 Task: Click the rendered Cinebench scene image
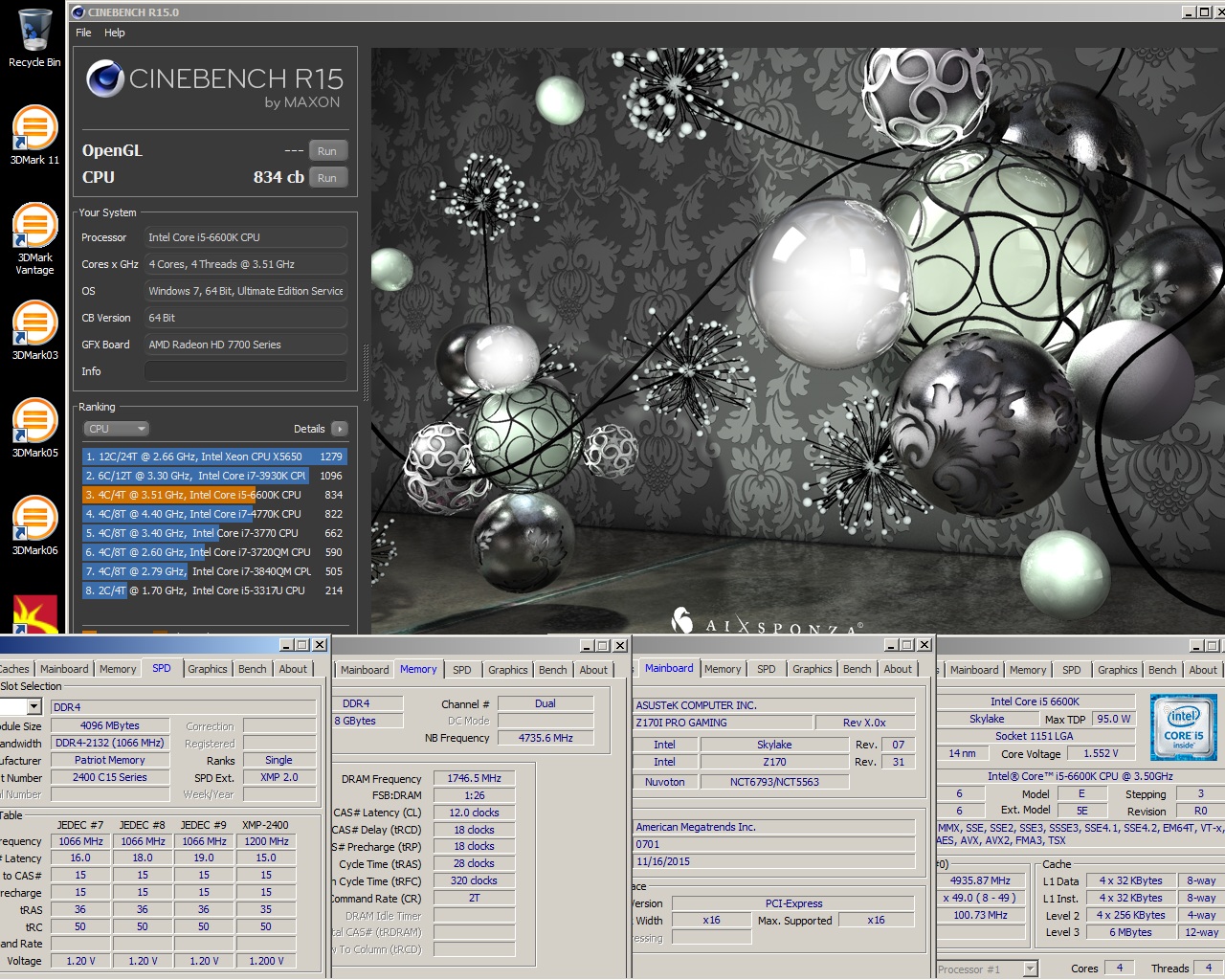click(798, 342)
